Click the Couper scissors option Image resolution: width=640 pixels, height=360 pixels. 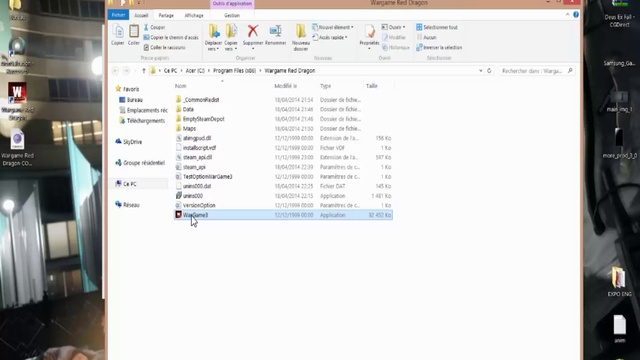click(154, 27)
